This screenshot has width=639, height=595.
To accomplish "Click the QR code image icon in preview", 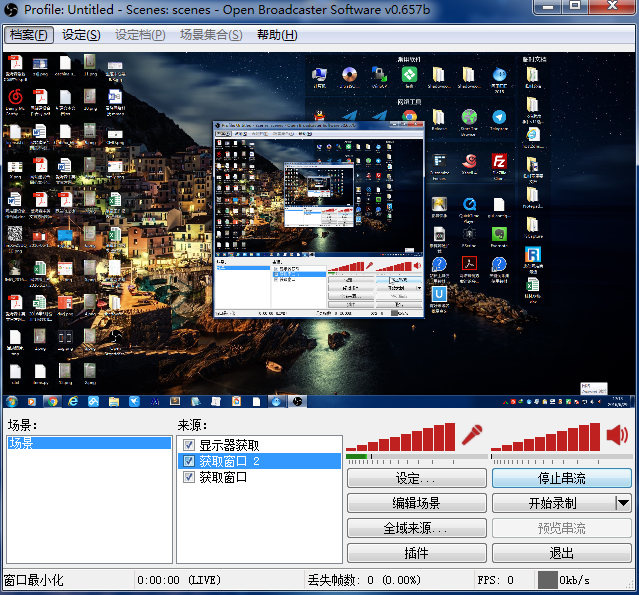I will point(15,234).
